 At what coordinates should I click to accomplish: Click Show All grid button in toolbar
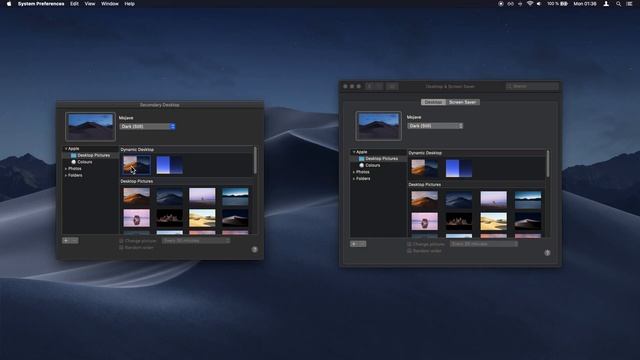click(x=392, y=86)
